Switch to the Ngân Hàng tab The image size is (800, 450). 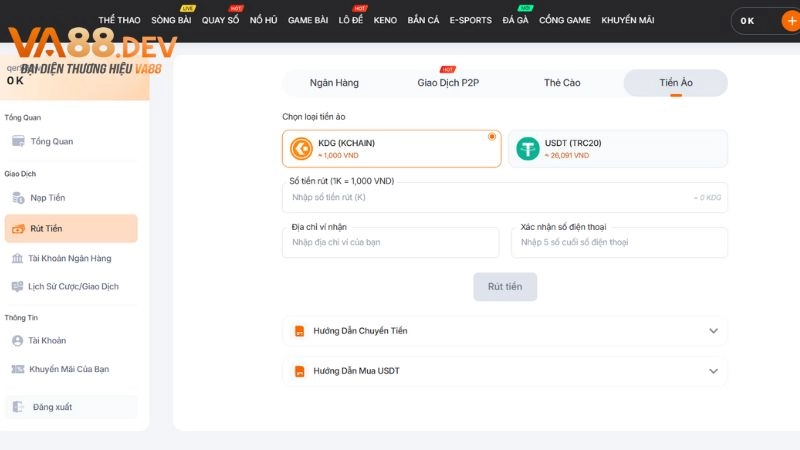(x=334, y=83)
